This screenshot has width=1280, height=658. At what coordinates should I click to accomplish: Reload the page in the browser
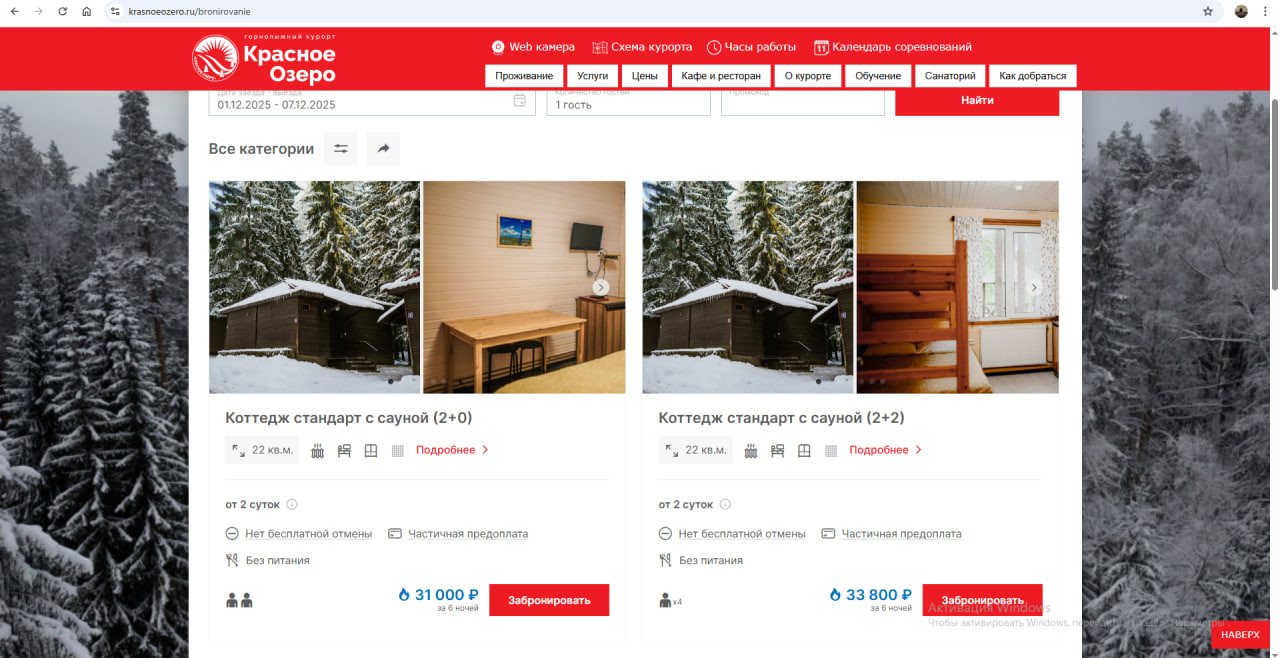pos(62,12)
